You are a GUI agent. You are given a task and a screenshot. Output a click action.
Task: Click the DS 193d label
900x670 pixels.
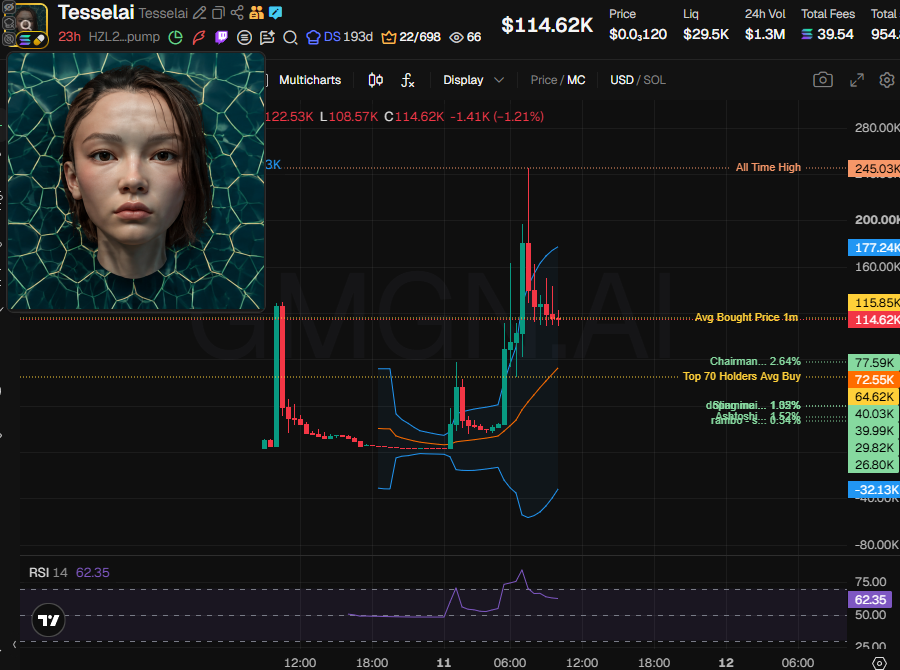click(x=348, y=37)
